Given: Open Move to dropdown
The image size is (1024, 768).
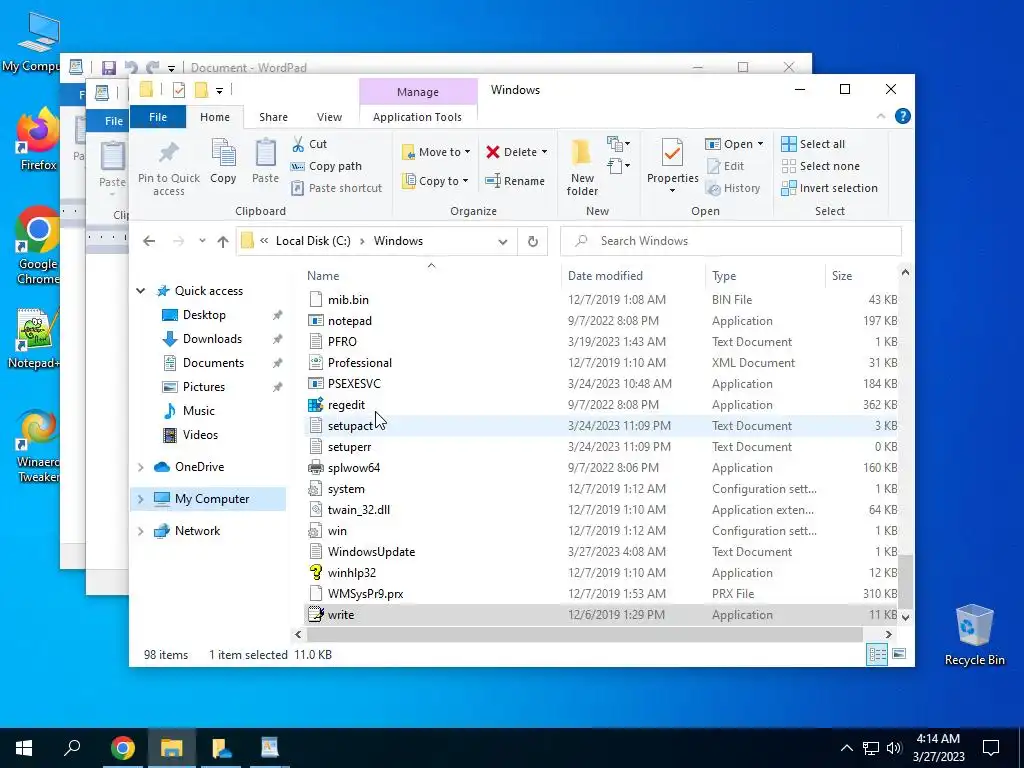Looking at the screenshot, I should pyautogui.click(x=436, y=152).
